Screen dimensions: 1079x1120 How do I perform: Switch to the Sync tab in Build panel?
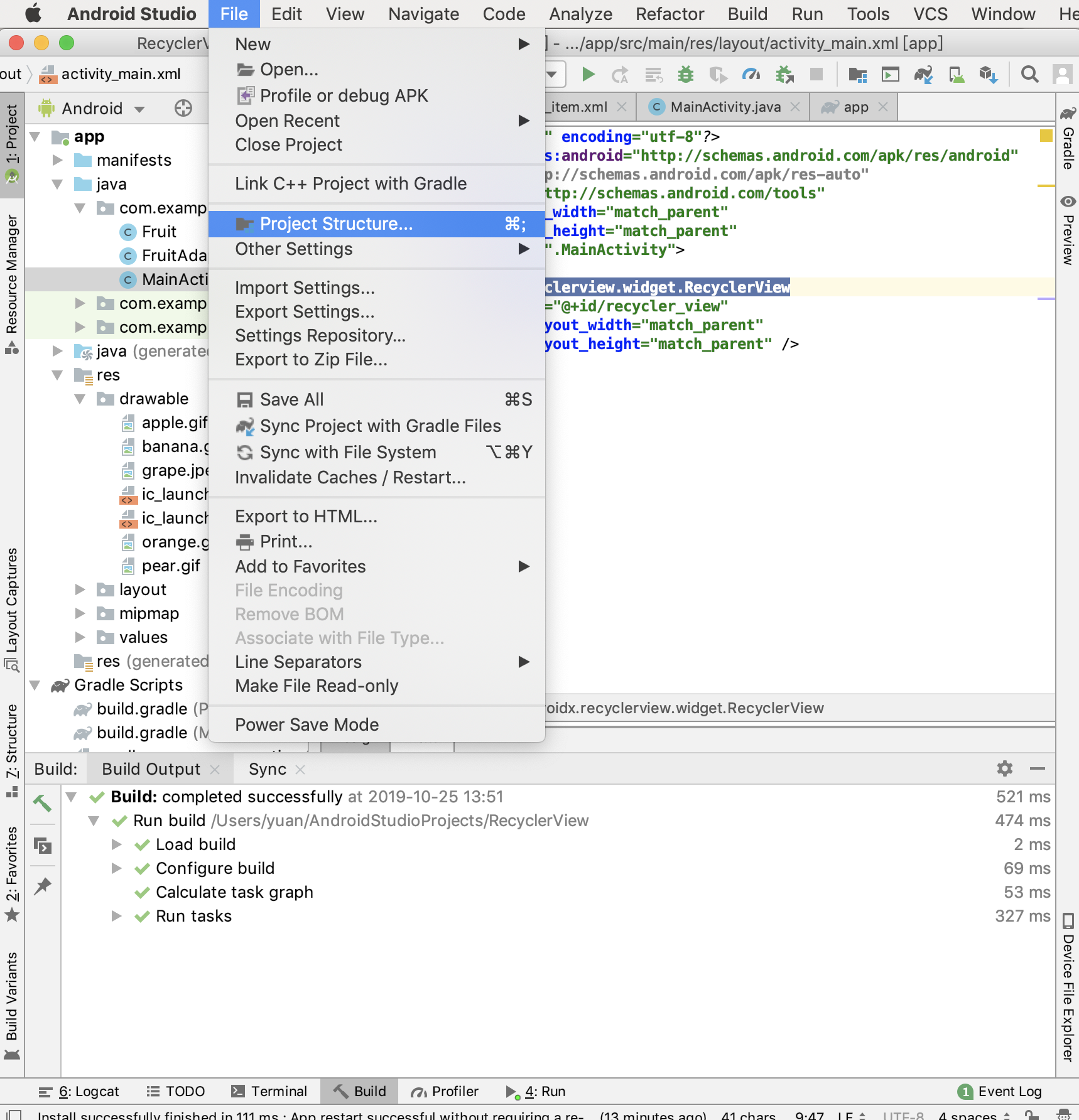coord(268,769)
